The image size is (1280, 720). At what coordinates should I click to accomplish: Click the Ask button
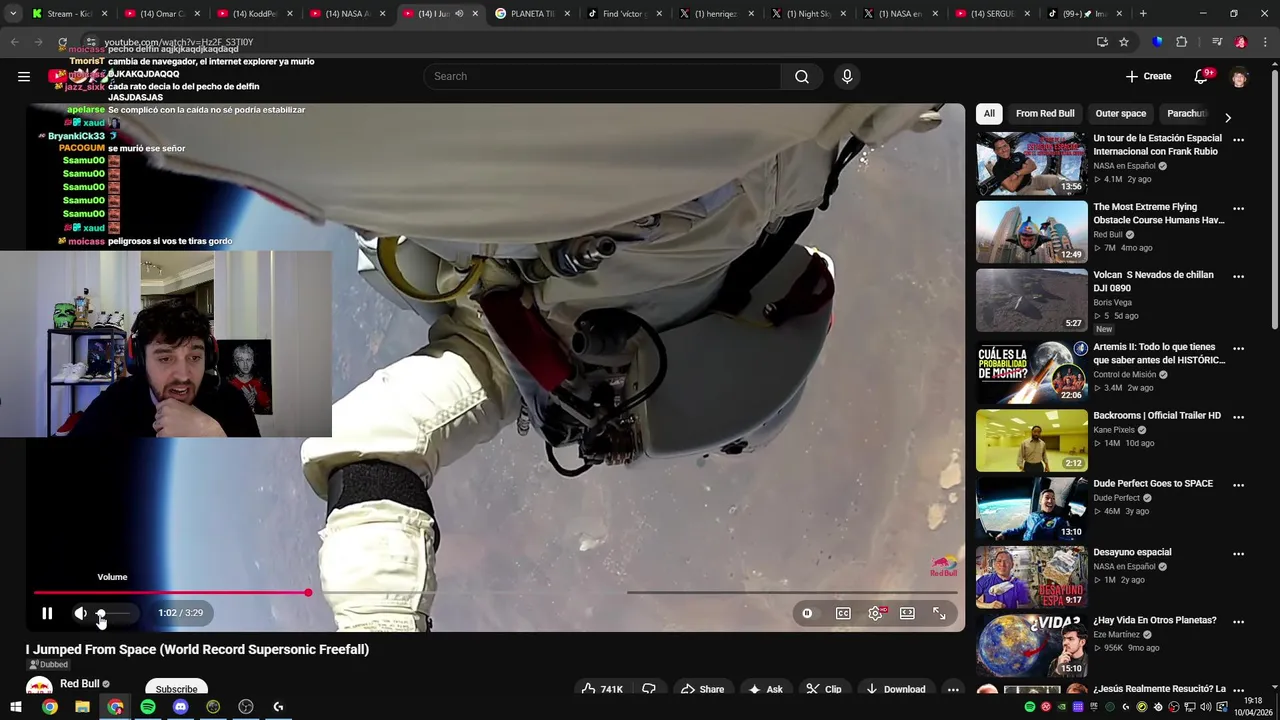[764, 689]
